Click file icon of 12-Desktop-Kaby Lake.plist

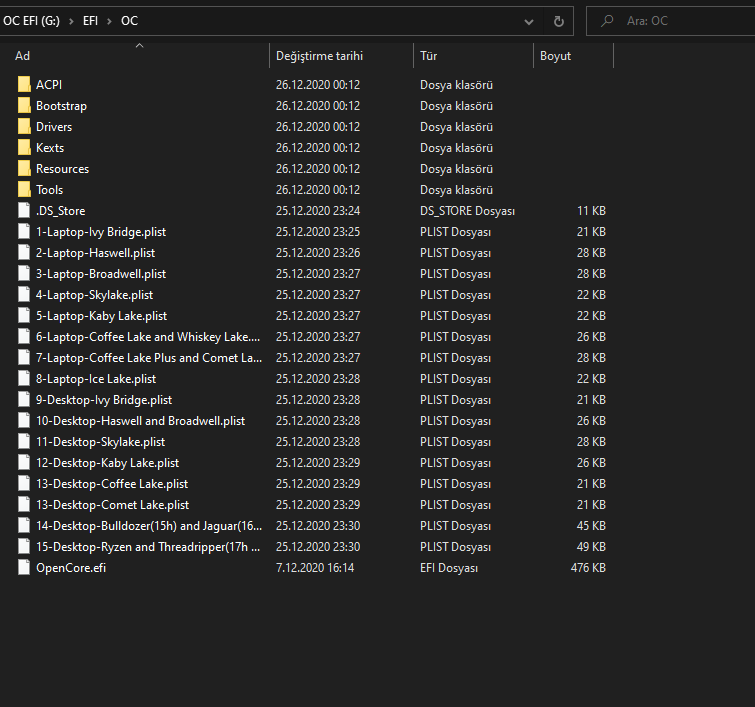(24, 462)
